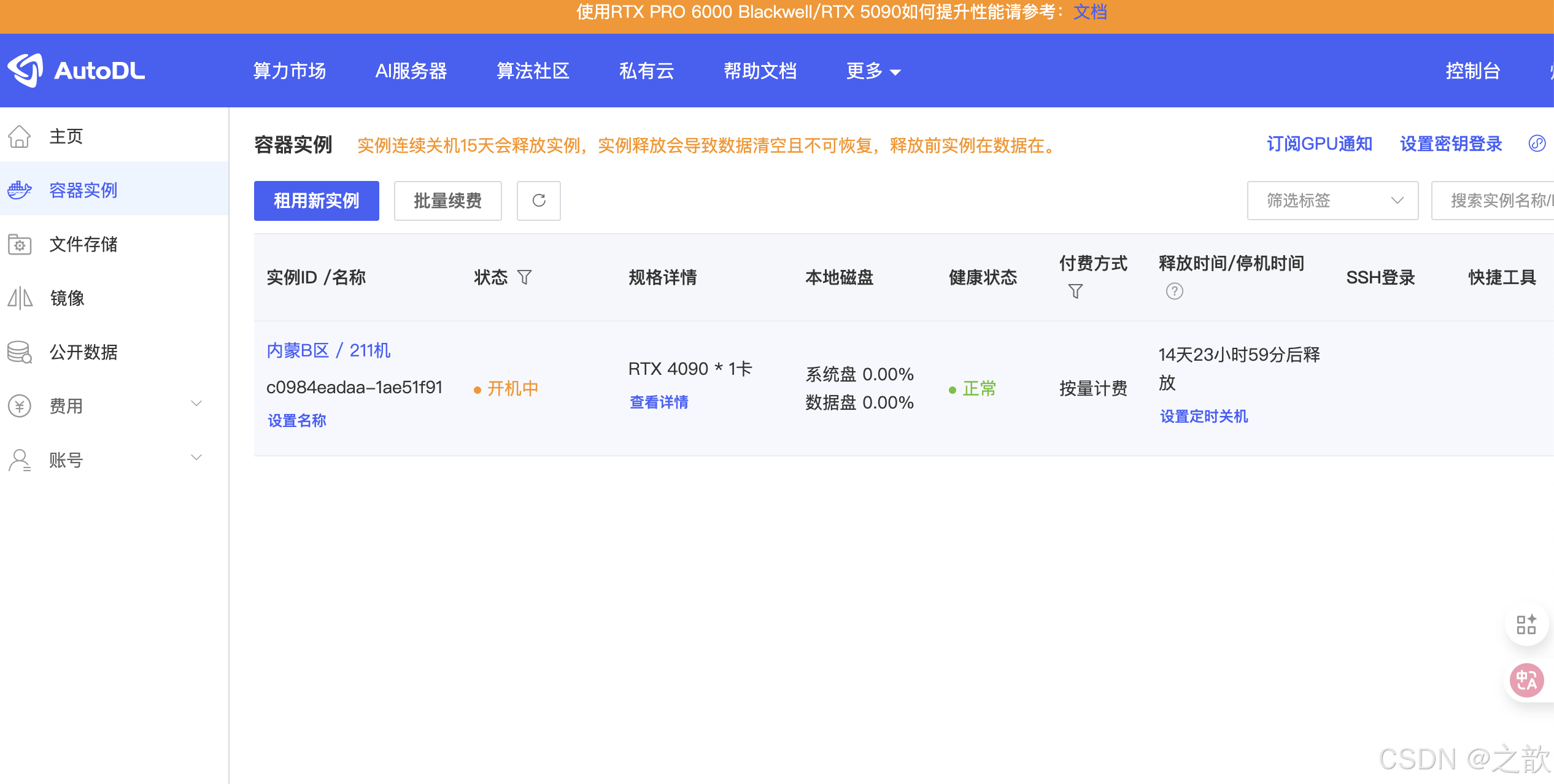Select the 容器实例 container icon

(19, 190)
